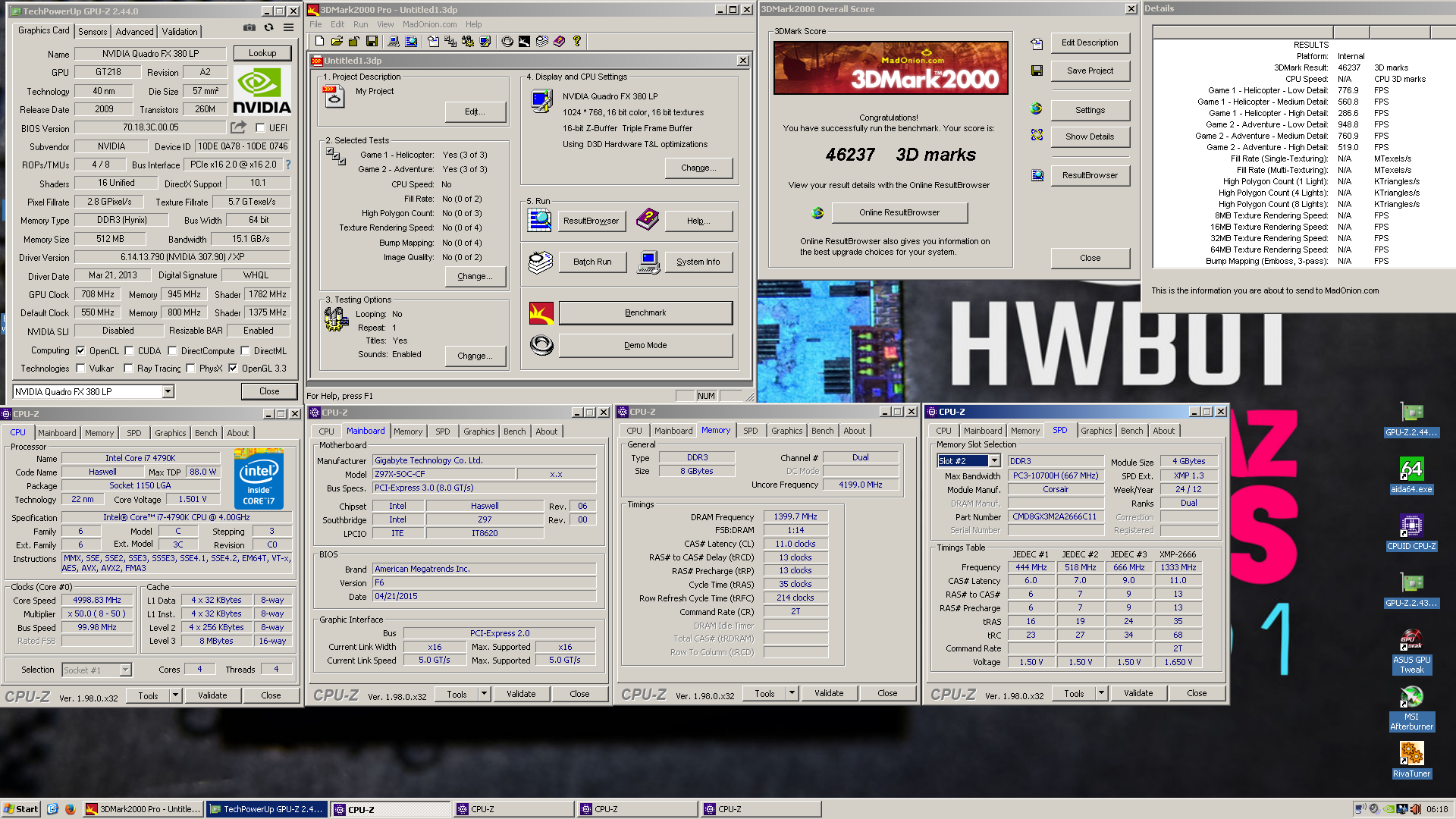This screenshot has width=1456, height=819.
Task: Click the NVIDIA logo in GPU-Z
Action: coord(262,91)
